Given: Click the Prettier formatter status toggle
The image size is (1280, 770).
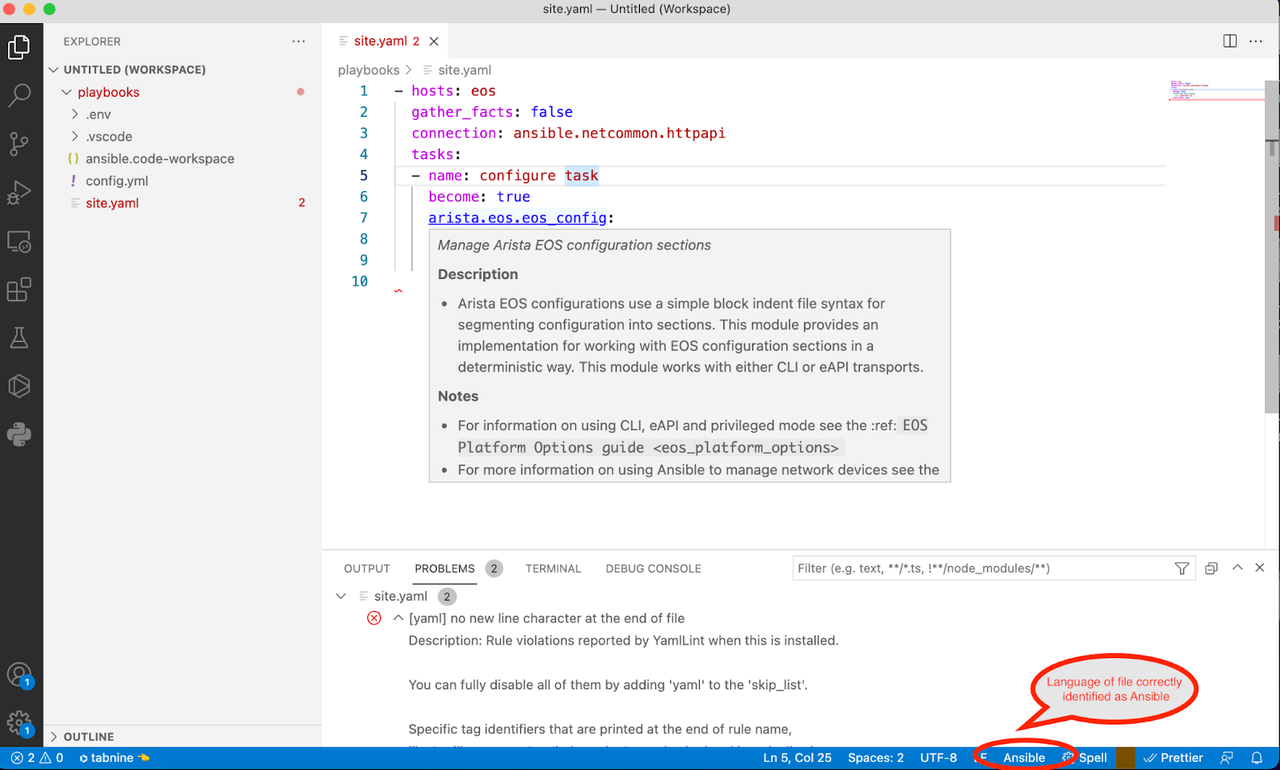Looking at the screenshot, I should pos(1172,758).
